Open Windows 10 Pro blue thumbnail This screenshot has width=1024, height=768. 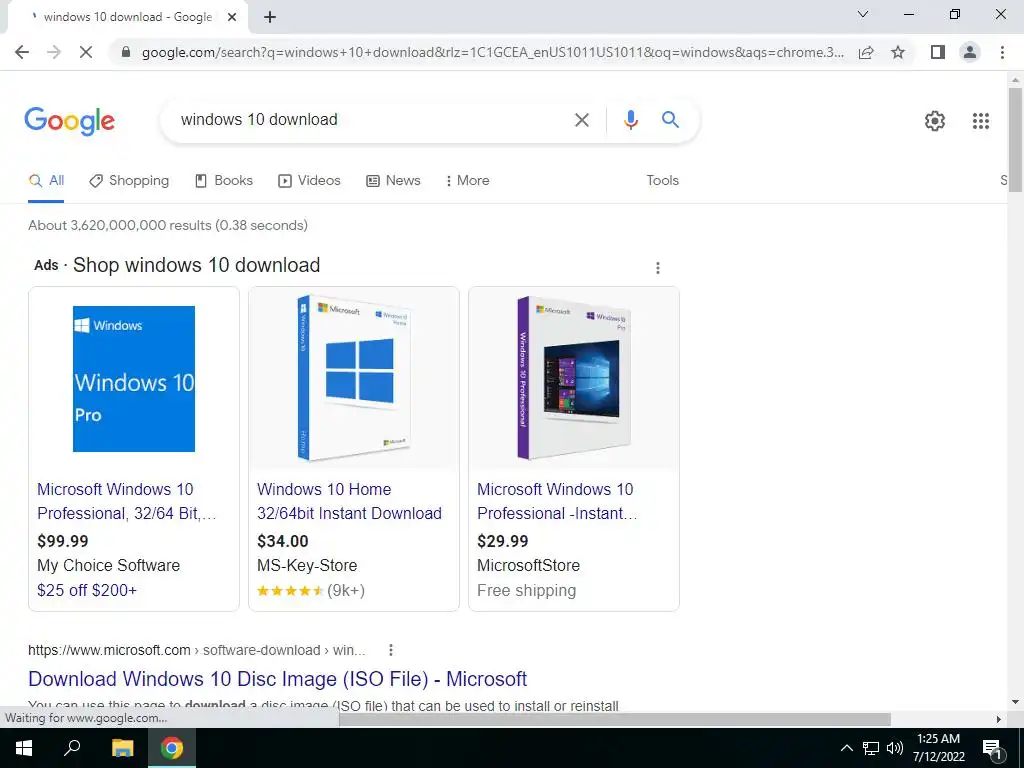pyautogui.click(x=134, y=379)
